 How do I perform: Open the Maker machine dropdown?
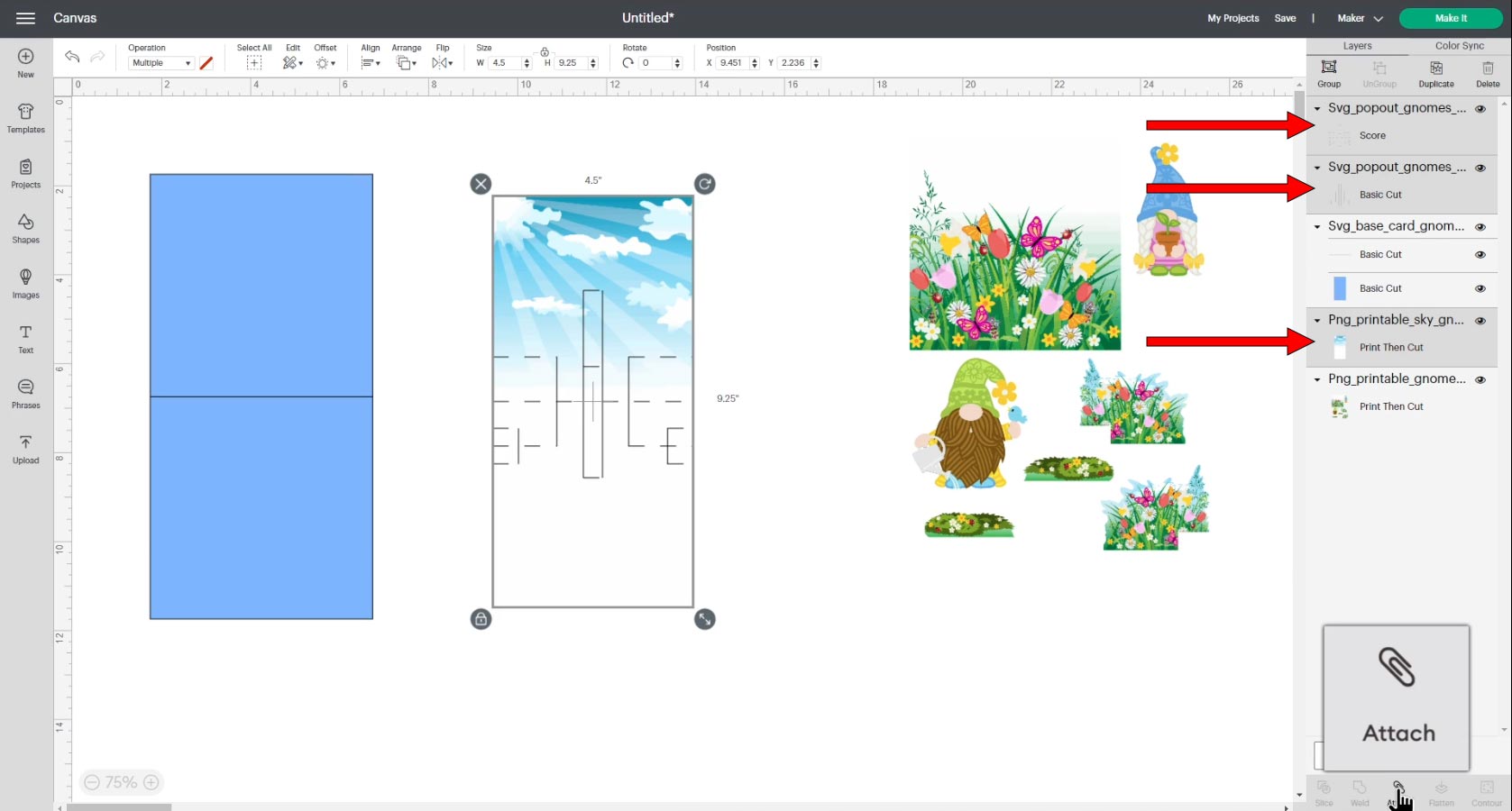tap(1359, 18)
